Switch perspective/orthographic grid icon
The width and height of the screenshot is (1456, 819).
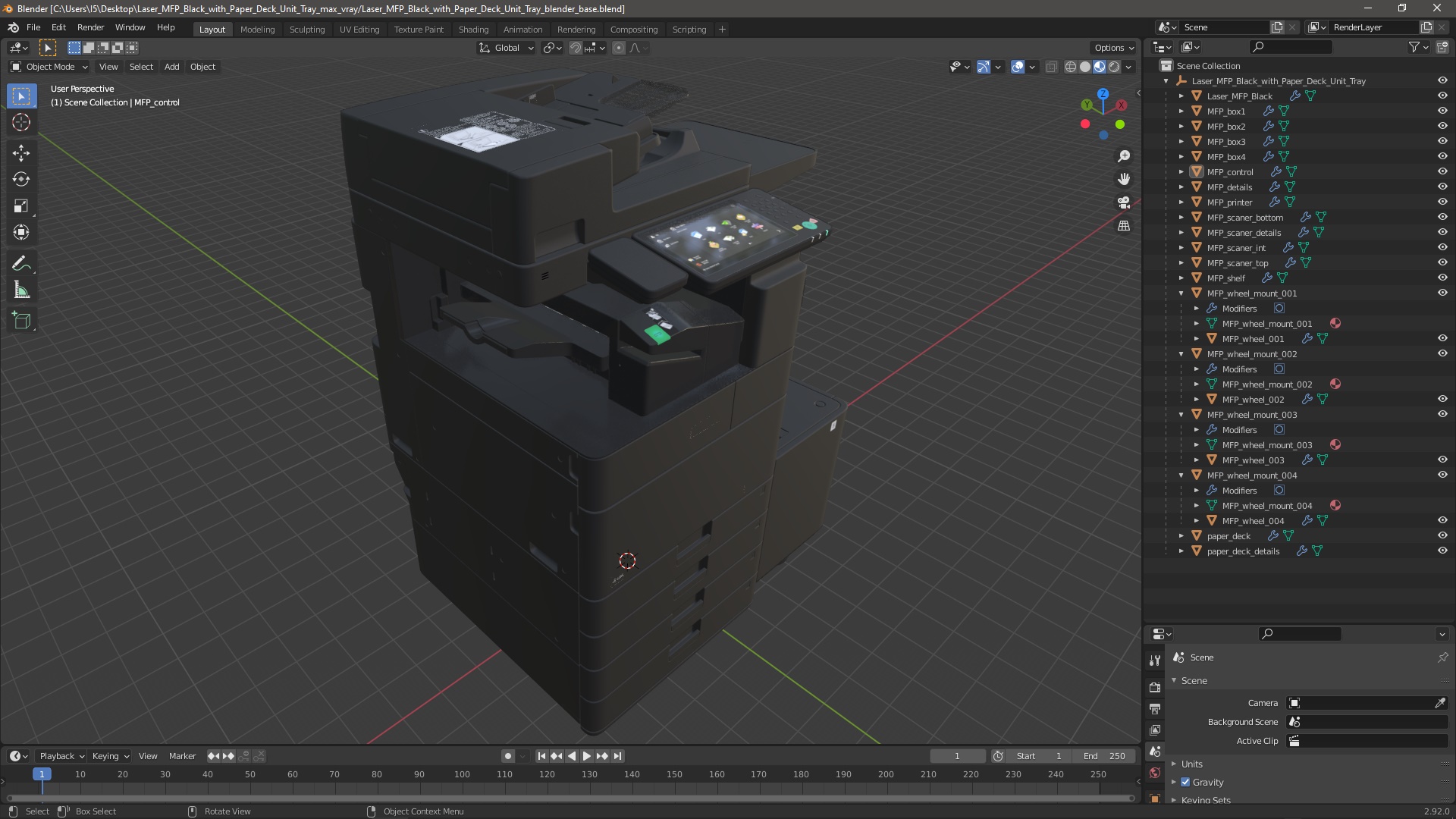[x=1124, y=225]
